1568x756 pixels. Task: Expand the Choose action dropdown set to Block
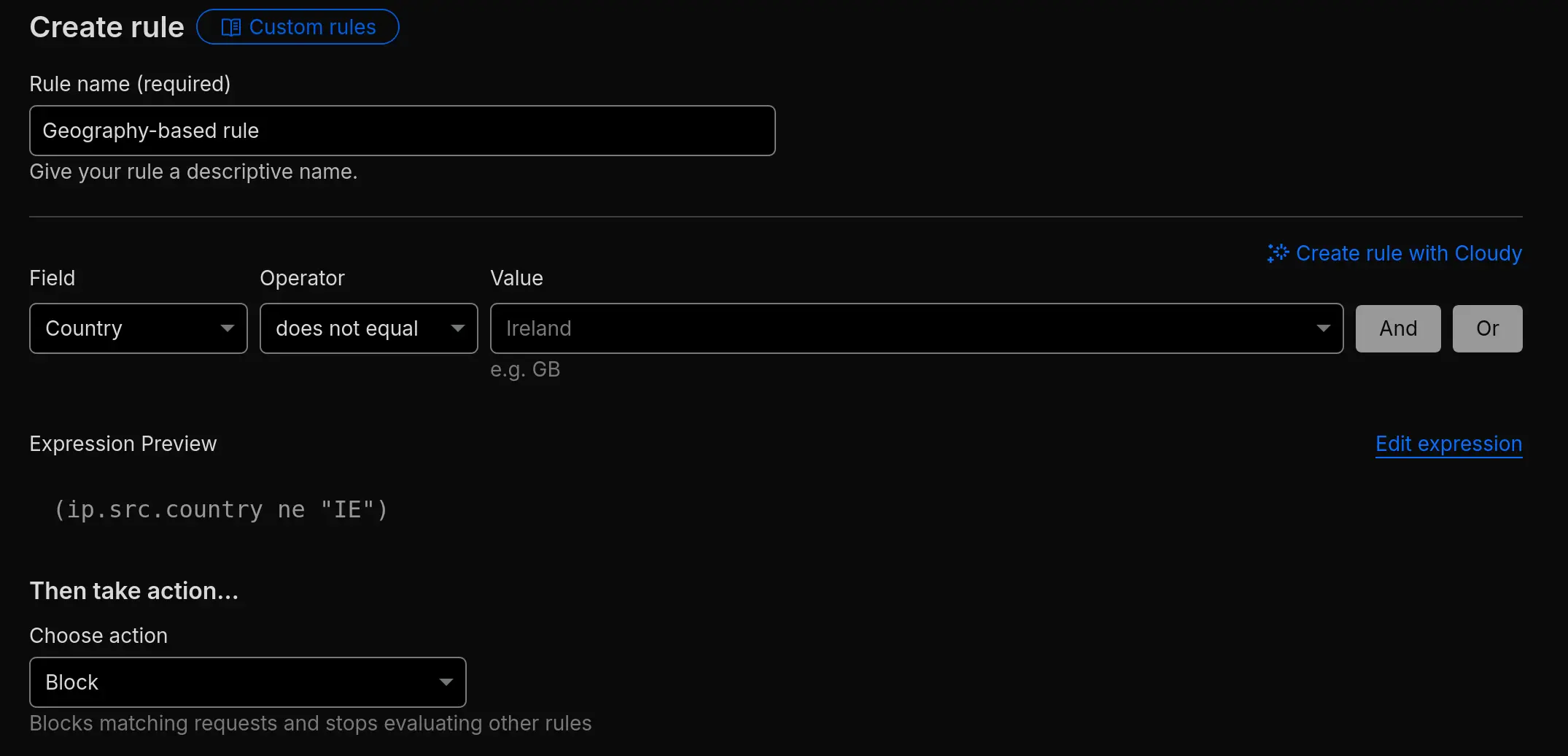pyautogui.click(x=247, y=682)
